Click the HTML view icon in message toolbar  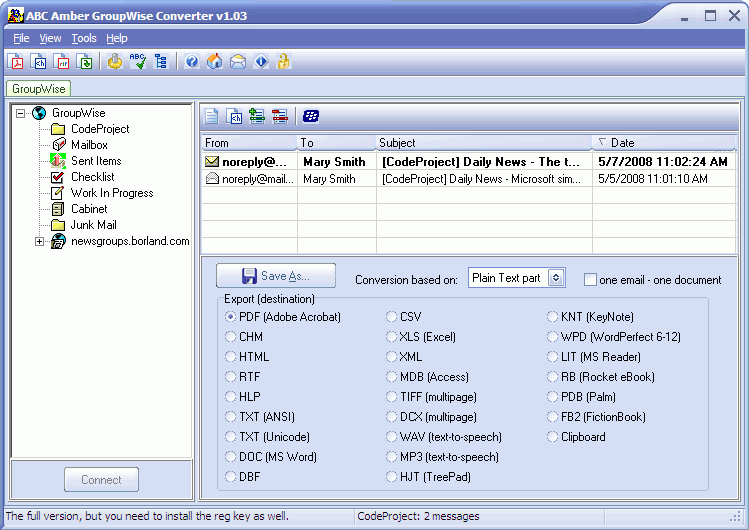[234, 116]
